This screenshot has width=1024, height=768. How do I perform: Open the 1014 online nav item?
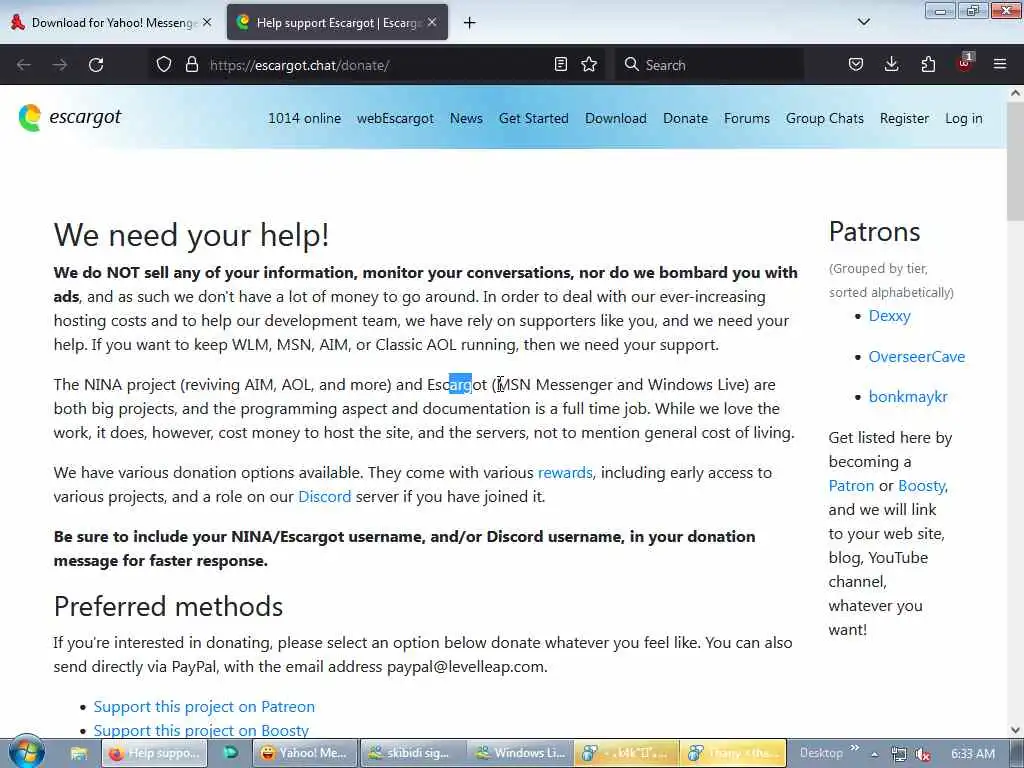tap(304, 118)
